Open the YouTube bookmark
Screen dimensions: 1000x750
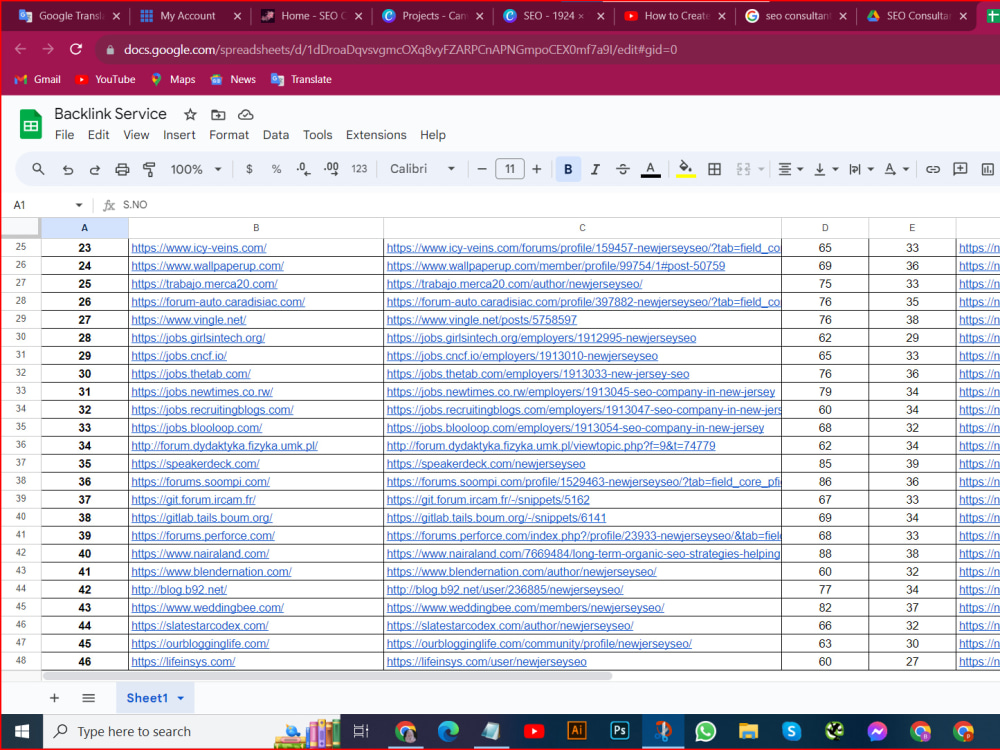pos(106,80)
